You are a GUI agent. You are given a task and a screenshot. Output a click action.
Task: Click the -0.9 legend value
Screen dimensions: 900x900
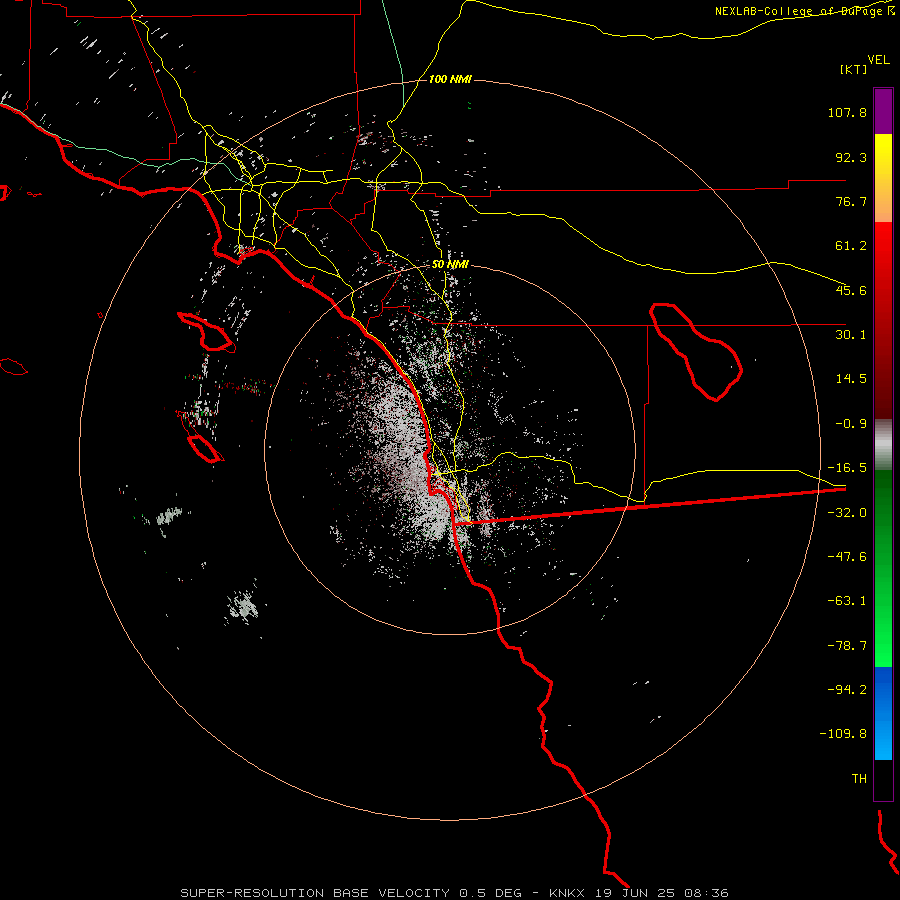click(x=851, y=424)
